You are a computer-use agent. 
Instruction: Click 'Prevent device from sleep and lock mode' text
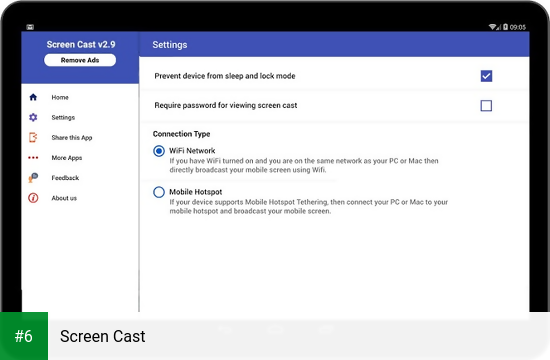[225, 76]
